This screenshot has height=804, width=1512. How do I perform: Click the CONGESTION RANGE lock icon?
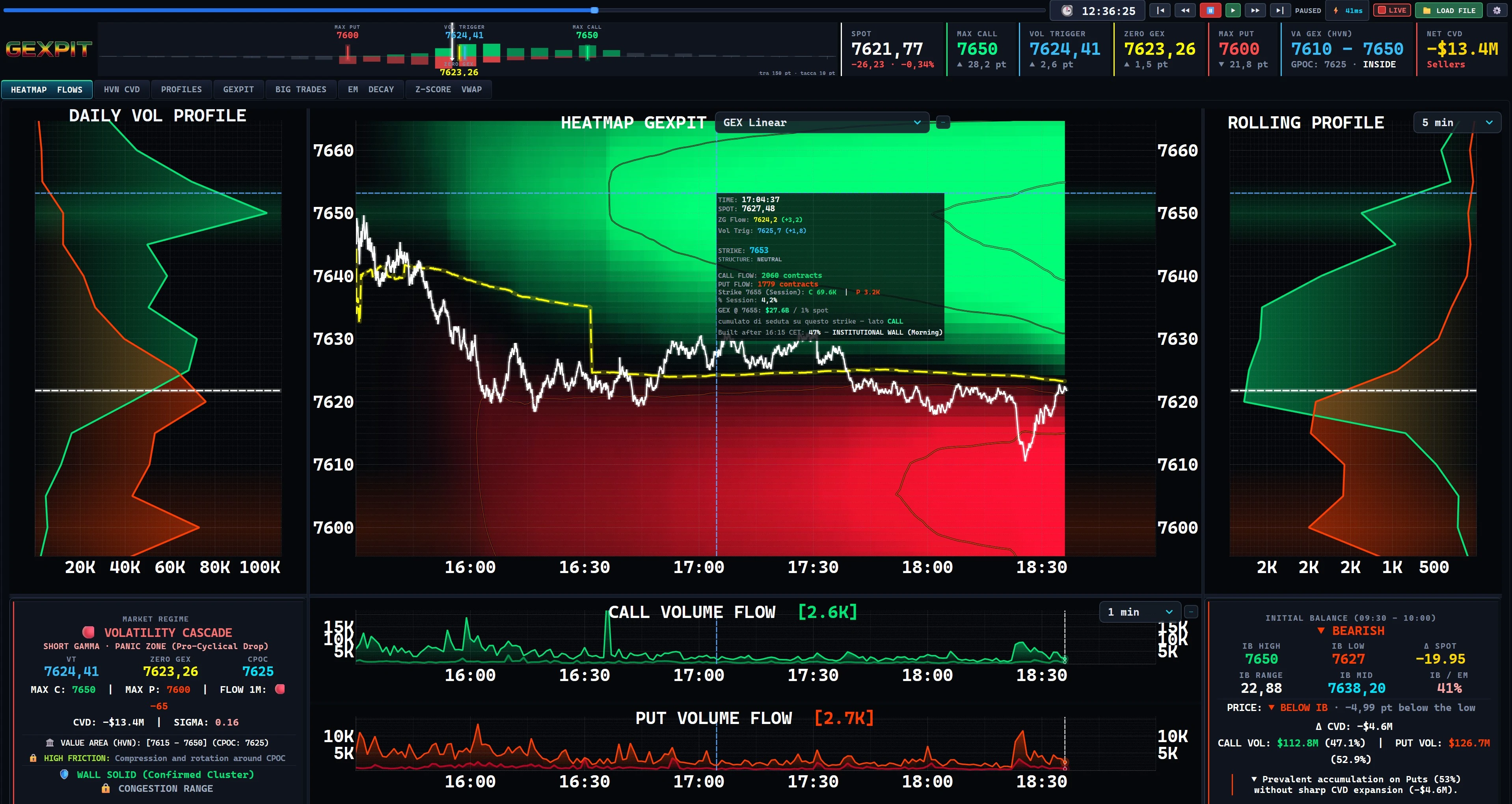click(x=106, y=788)
